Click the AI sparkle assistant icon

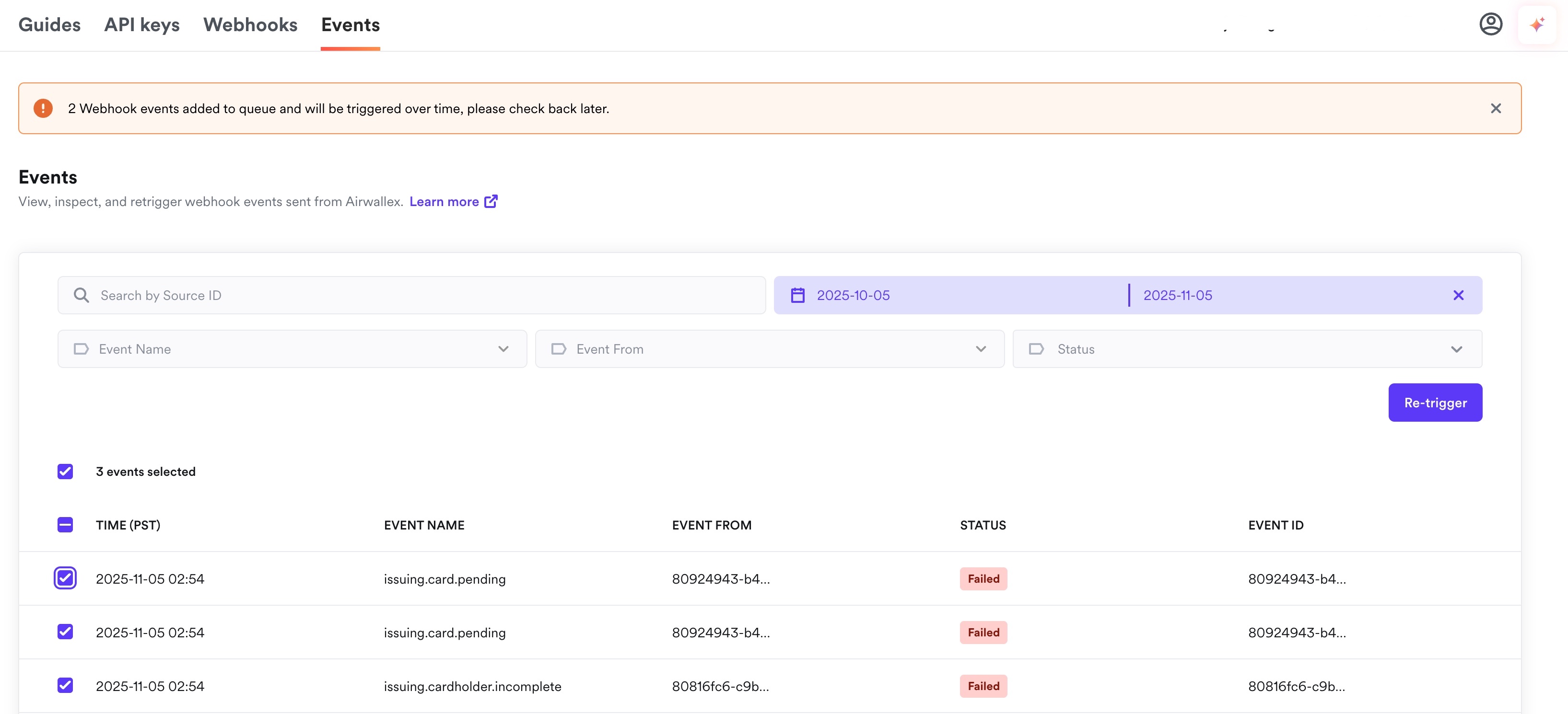(x=1536, y=24)
